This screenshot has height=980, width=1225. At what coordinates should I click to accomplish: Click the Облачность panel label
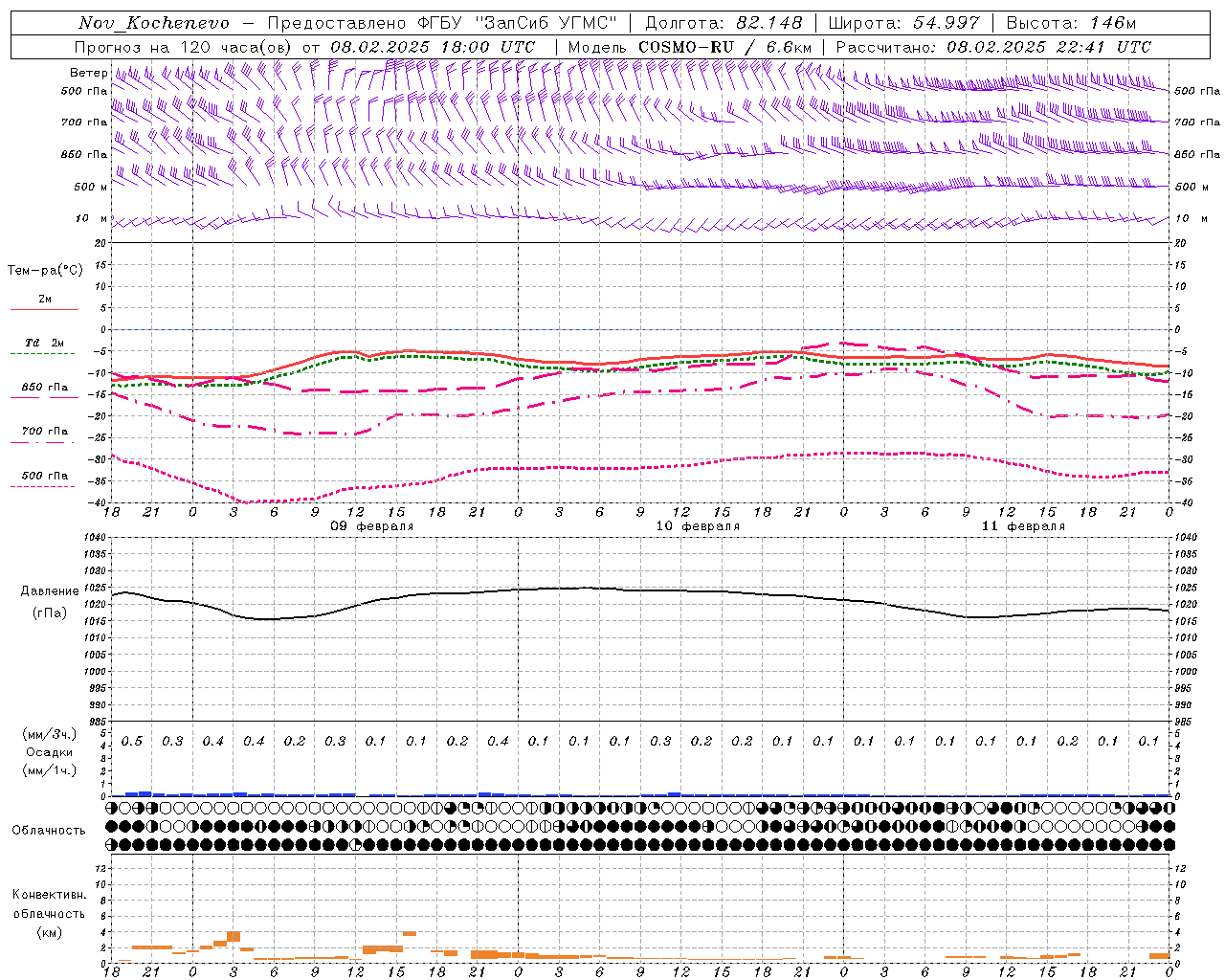49,830
